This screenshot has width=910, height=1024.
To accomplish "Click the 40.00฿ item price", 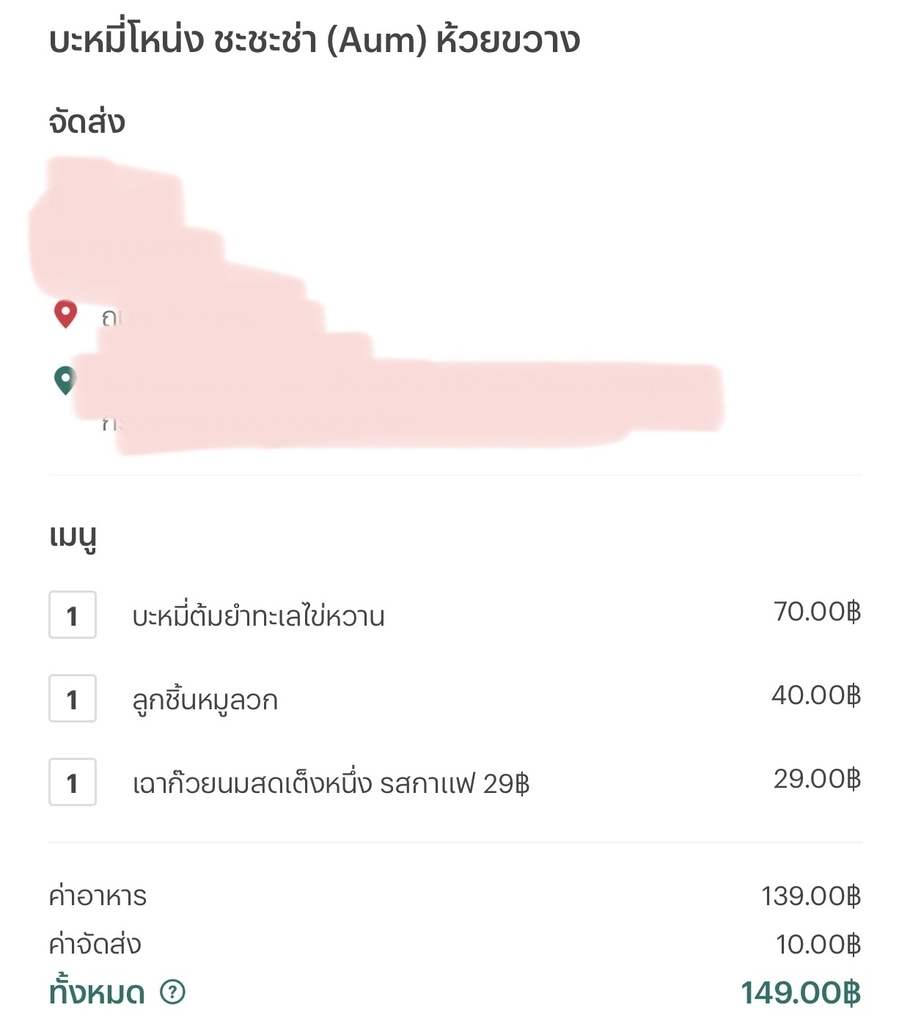I will [x=815, y=694].
